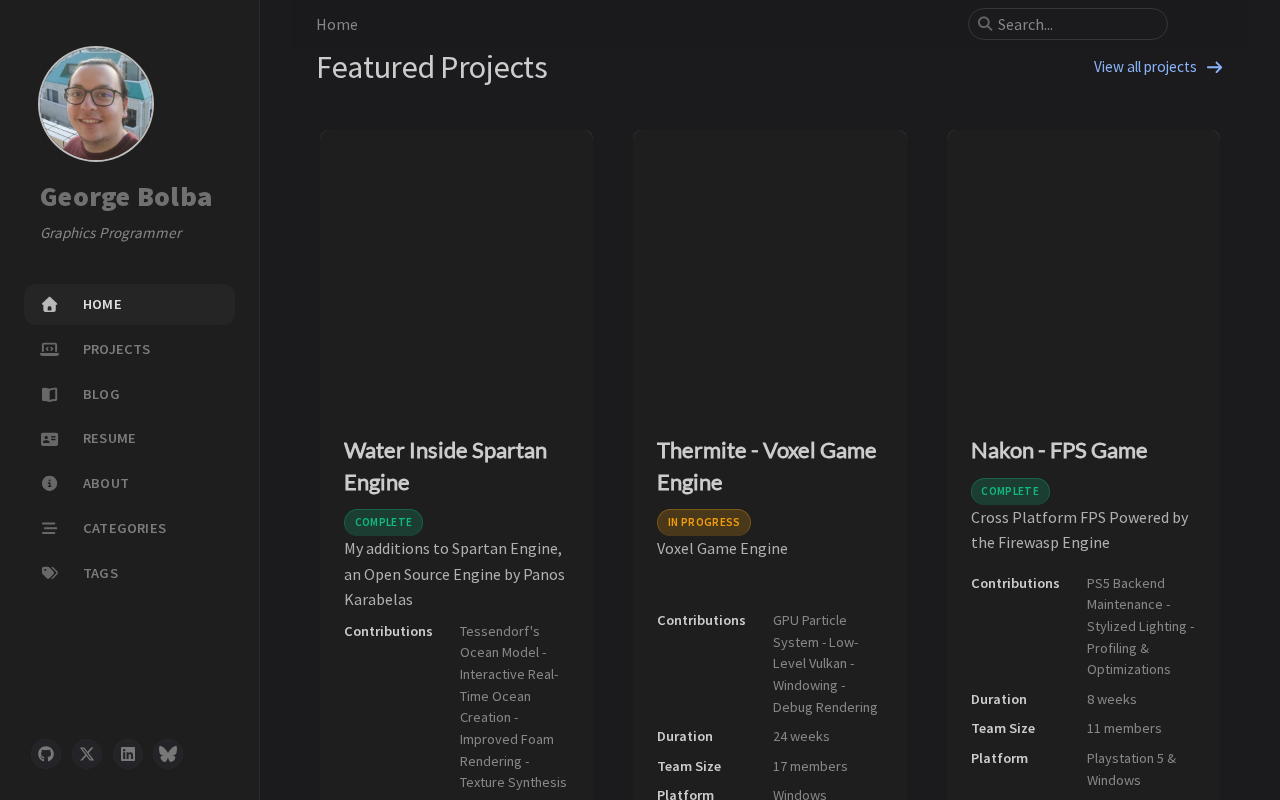Click the X (Twitter) social icon
1280x800 pixels.
pos(87,754)
